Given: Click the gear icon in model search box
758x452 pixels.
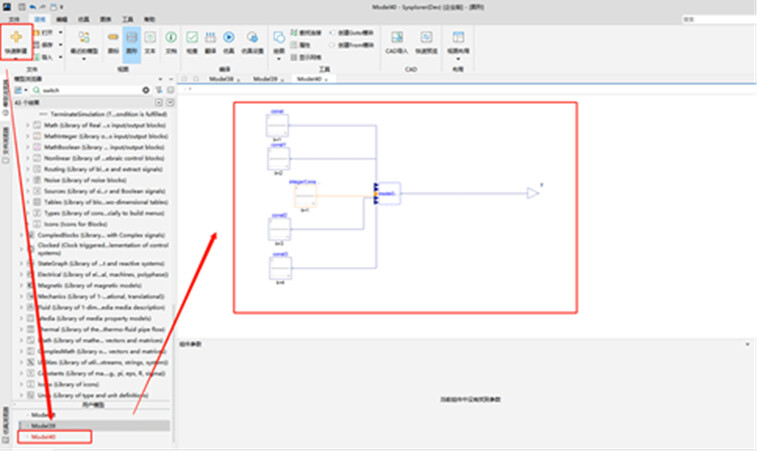Looking at the screenshot, I should pos(146,90).
